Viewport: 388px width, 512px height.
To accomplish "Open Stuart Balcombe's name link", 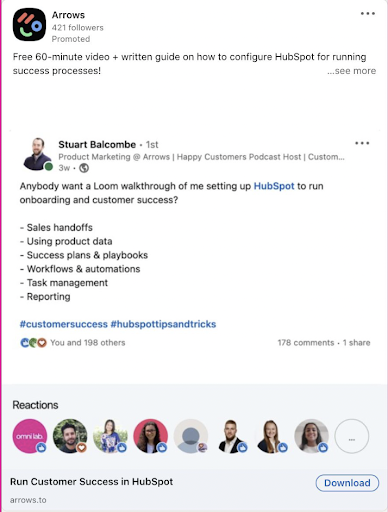I will click(x=97, y=144).
